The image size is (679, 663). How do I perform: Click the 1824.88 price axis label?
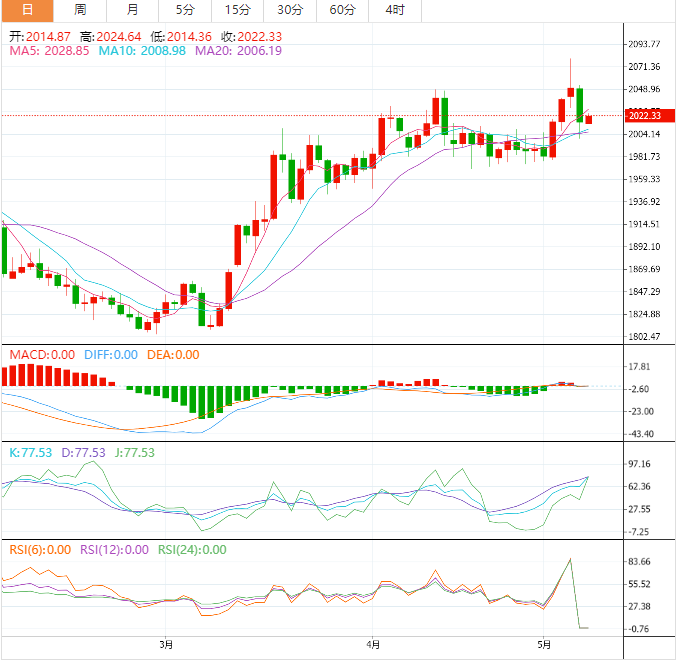[x=644, y=314]
